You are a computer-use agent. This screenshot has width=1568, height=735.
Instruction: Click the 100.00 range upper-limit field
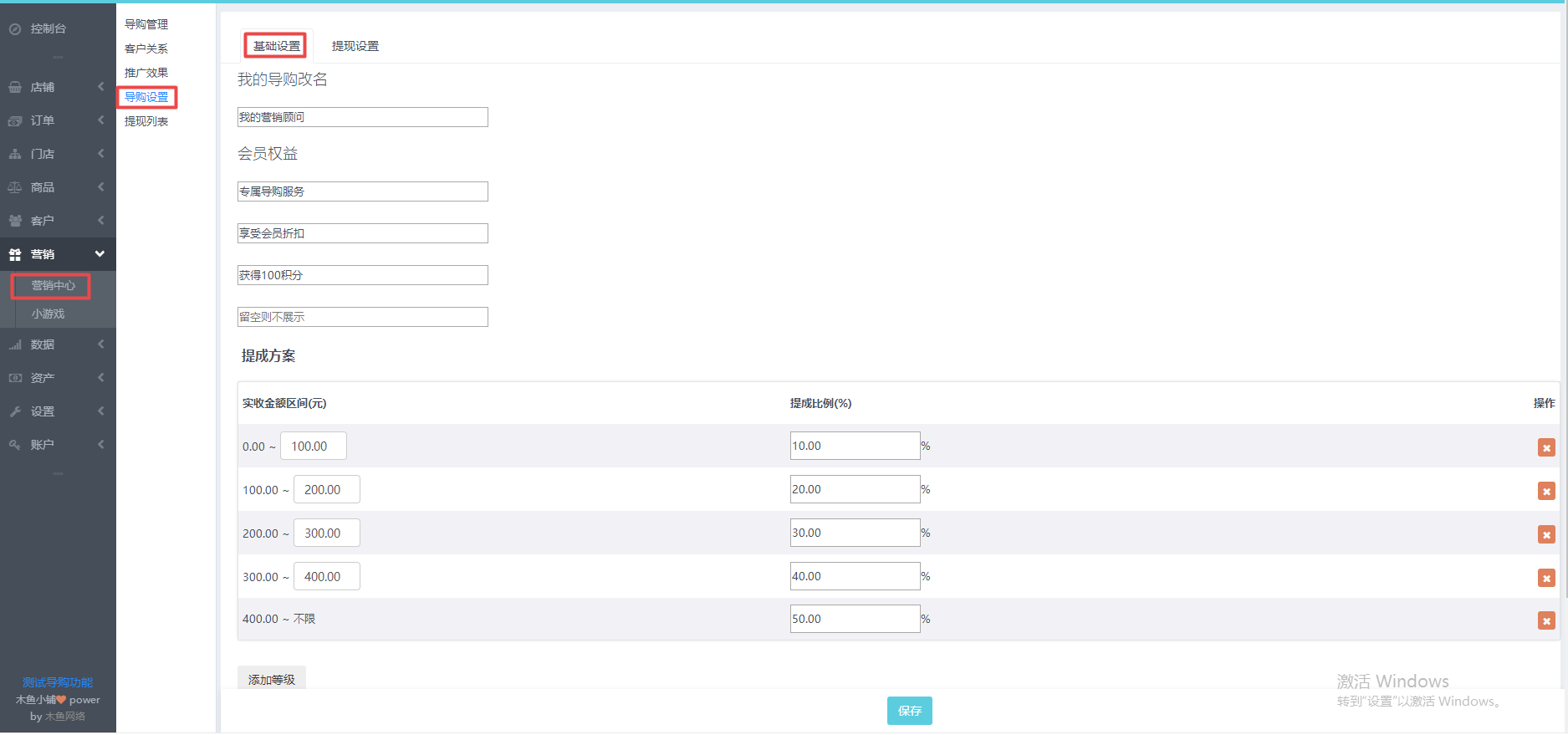(x=314, y=447)
